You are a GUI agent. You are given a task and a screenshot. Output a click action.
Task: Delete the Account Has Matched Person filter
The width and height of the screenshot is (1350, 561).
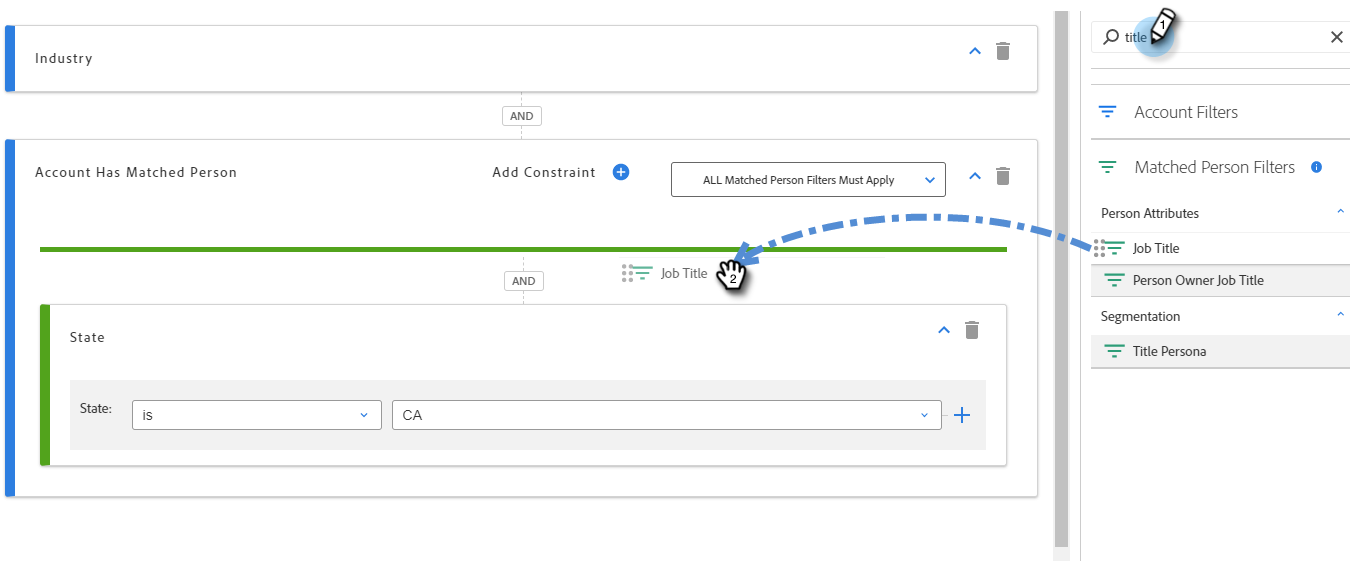point(1003,176)
